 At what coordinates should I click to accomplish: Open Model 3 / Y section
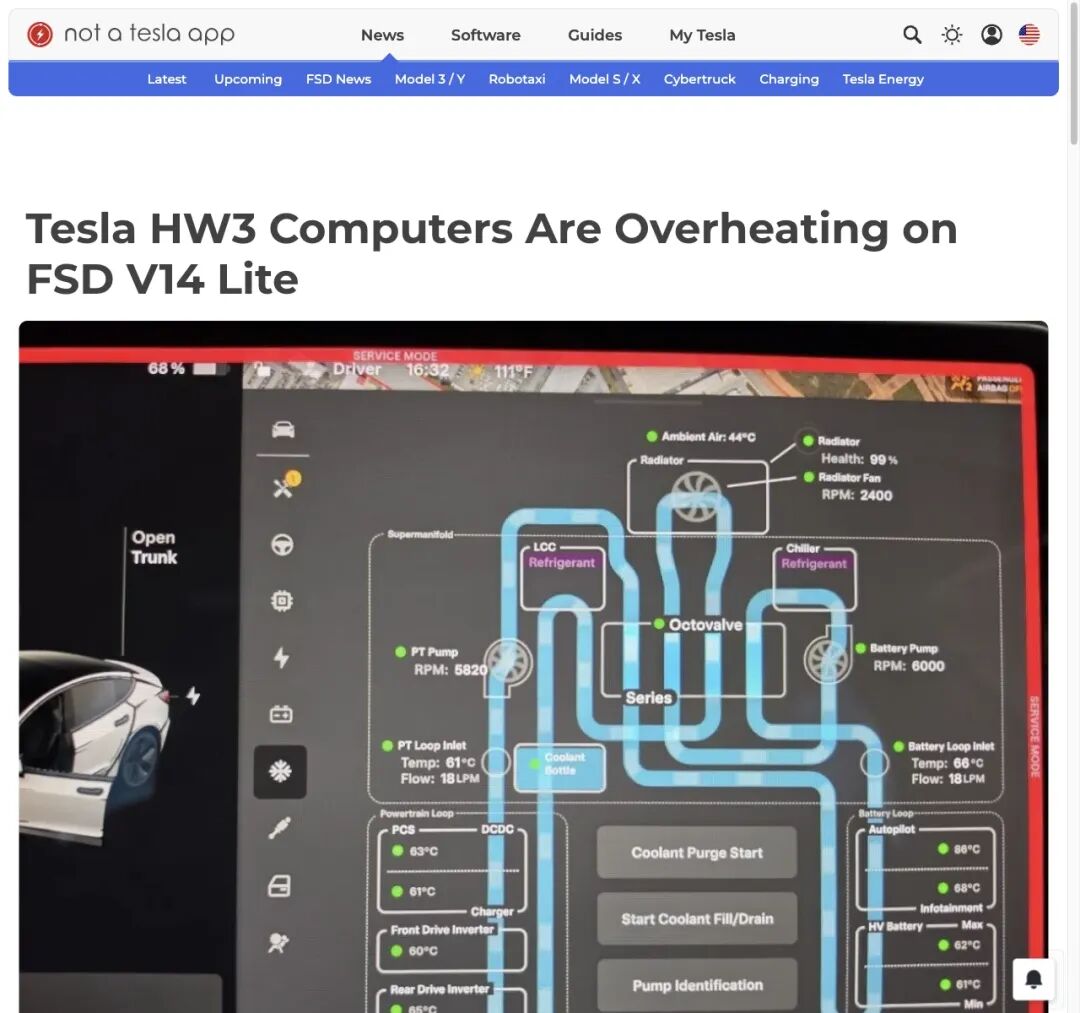(430, 79)
